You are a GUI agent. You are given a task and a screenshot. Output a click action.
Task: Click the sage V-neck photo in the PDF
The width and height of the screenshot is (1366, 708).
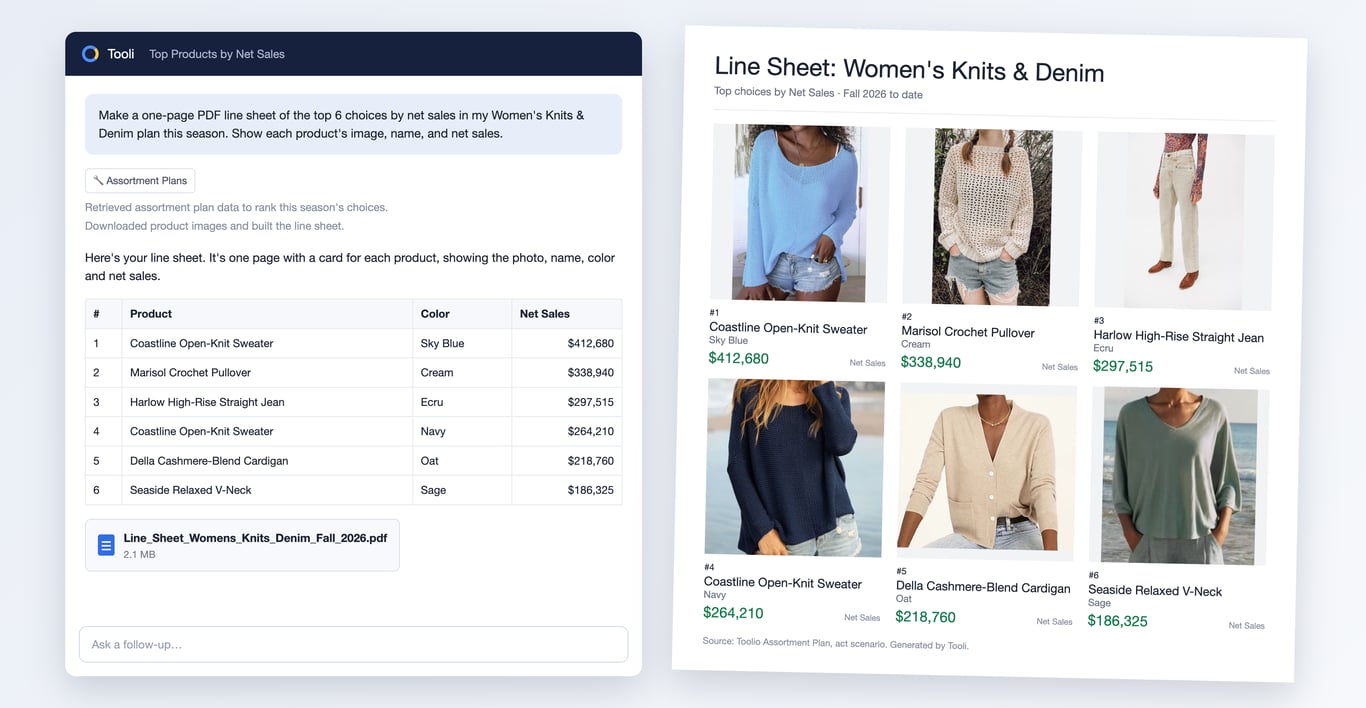point(1179,476)
